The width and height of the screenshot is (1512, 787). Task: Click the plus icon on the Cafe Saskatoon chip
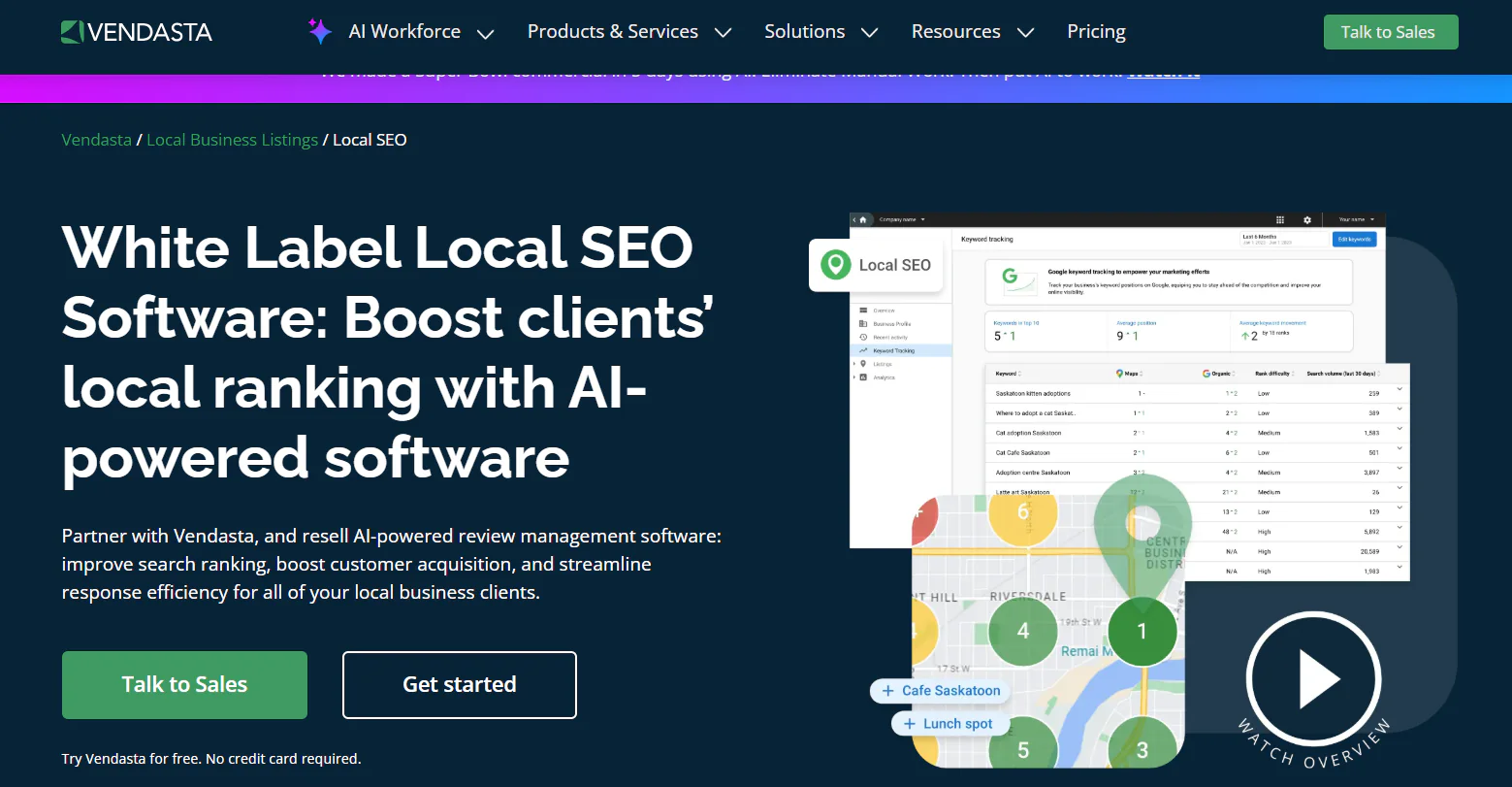[x=887, y=691]
